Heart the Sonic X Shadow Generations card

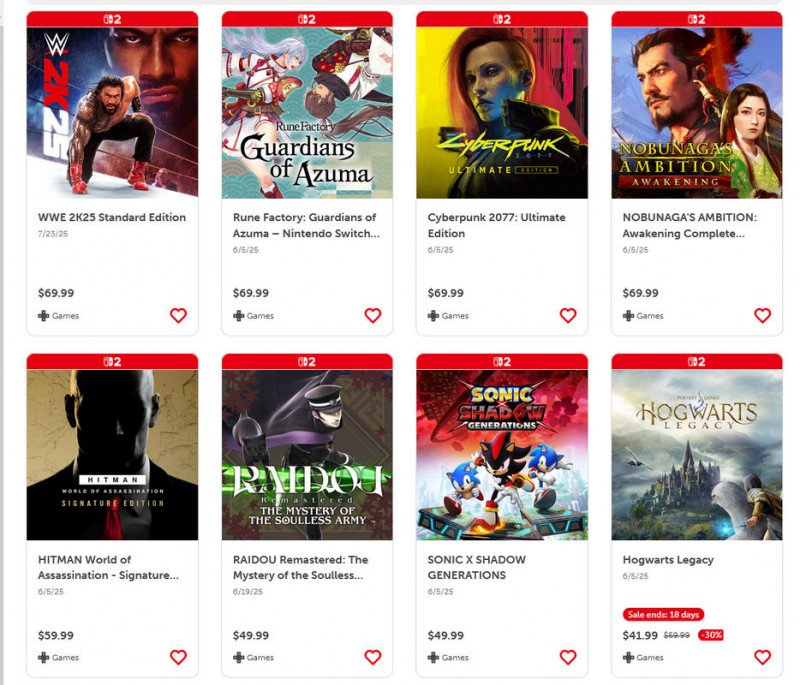point(568,657)
